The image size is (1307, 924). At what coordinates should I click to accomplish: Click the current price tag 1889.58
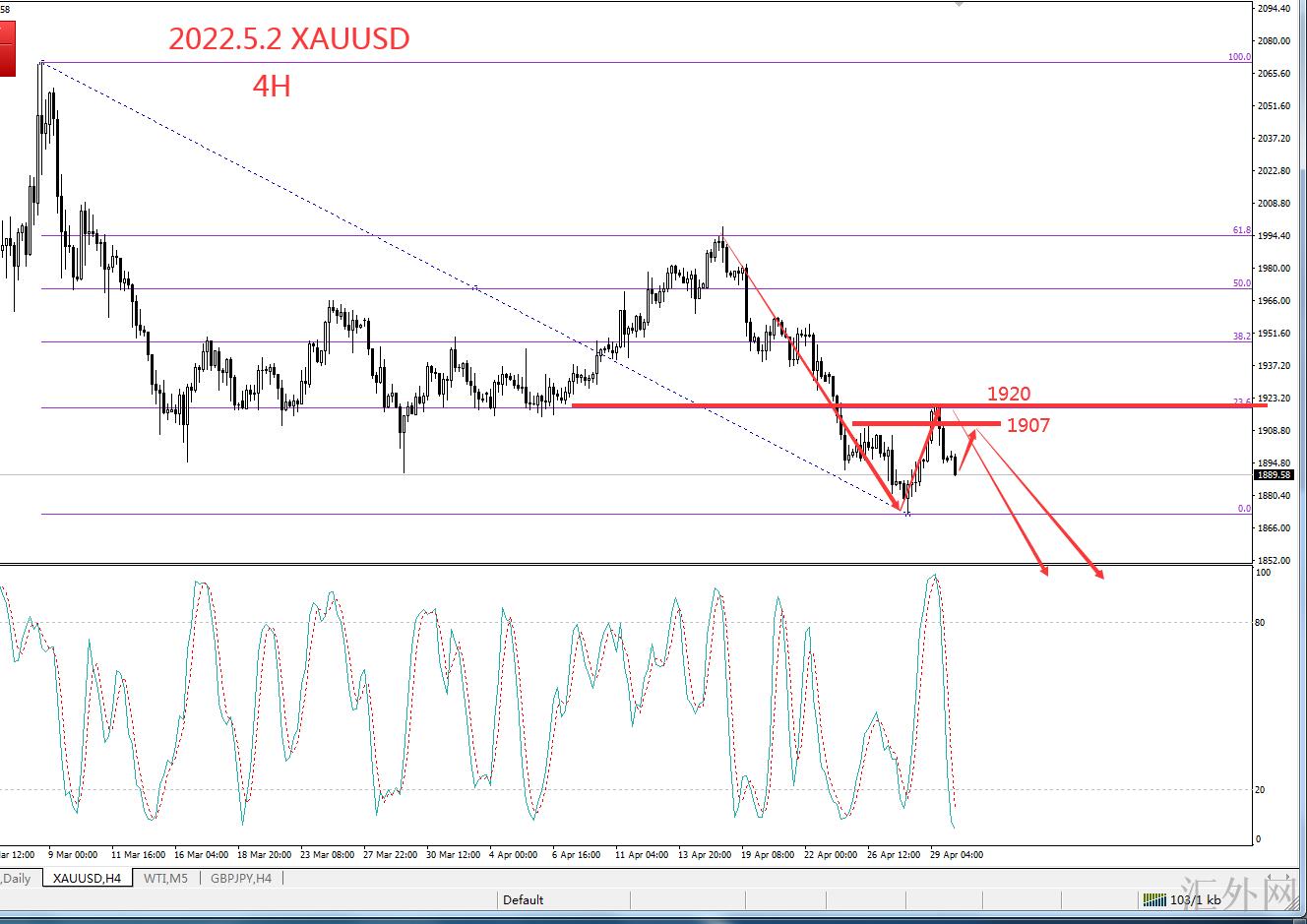pyautogui.click(x=1273, y=474)
